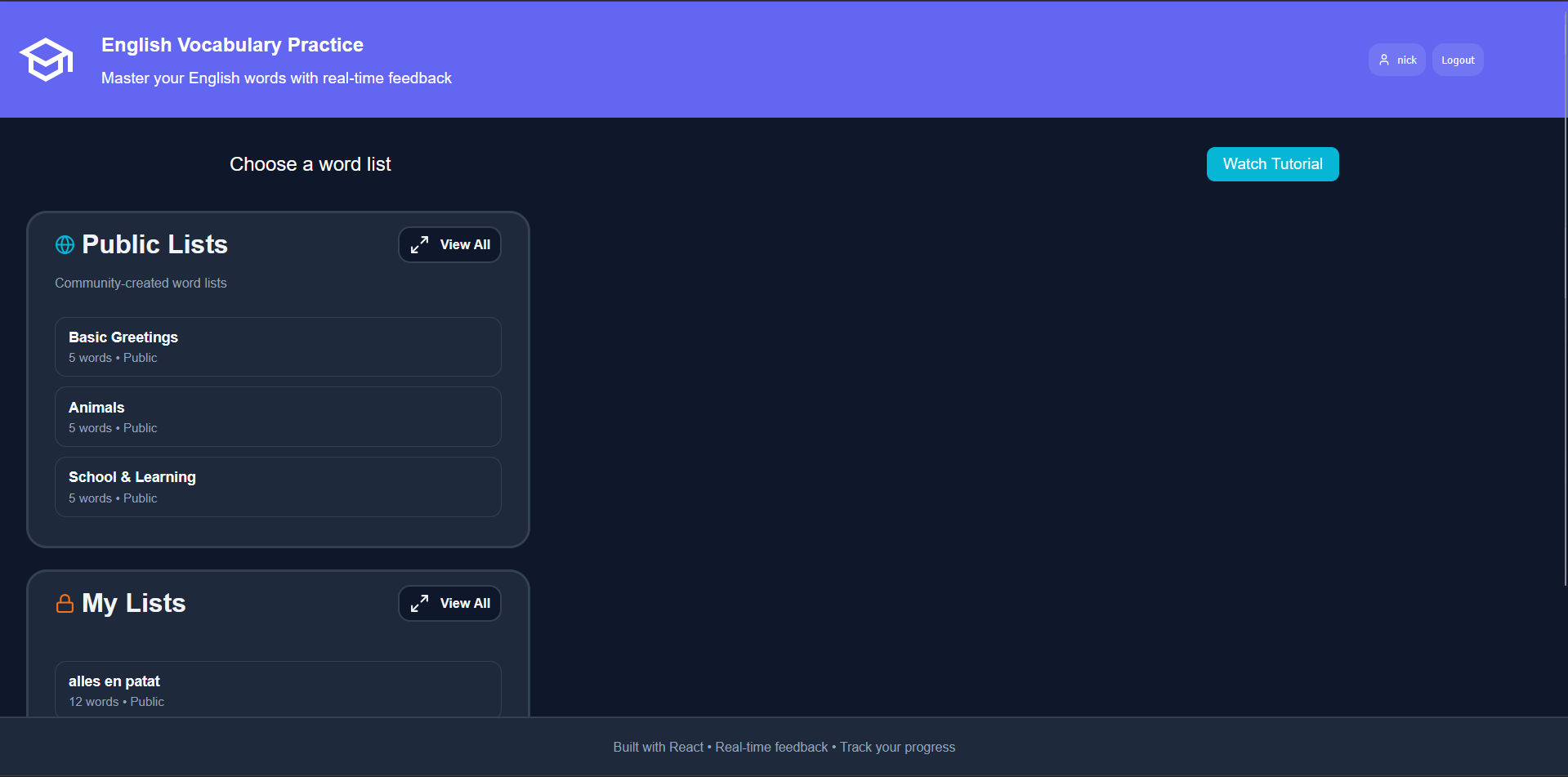Choose the Animals word list
The height and width of the screenshot is (777, 1568).
pos(278,417)
